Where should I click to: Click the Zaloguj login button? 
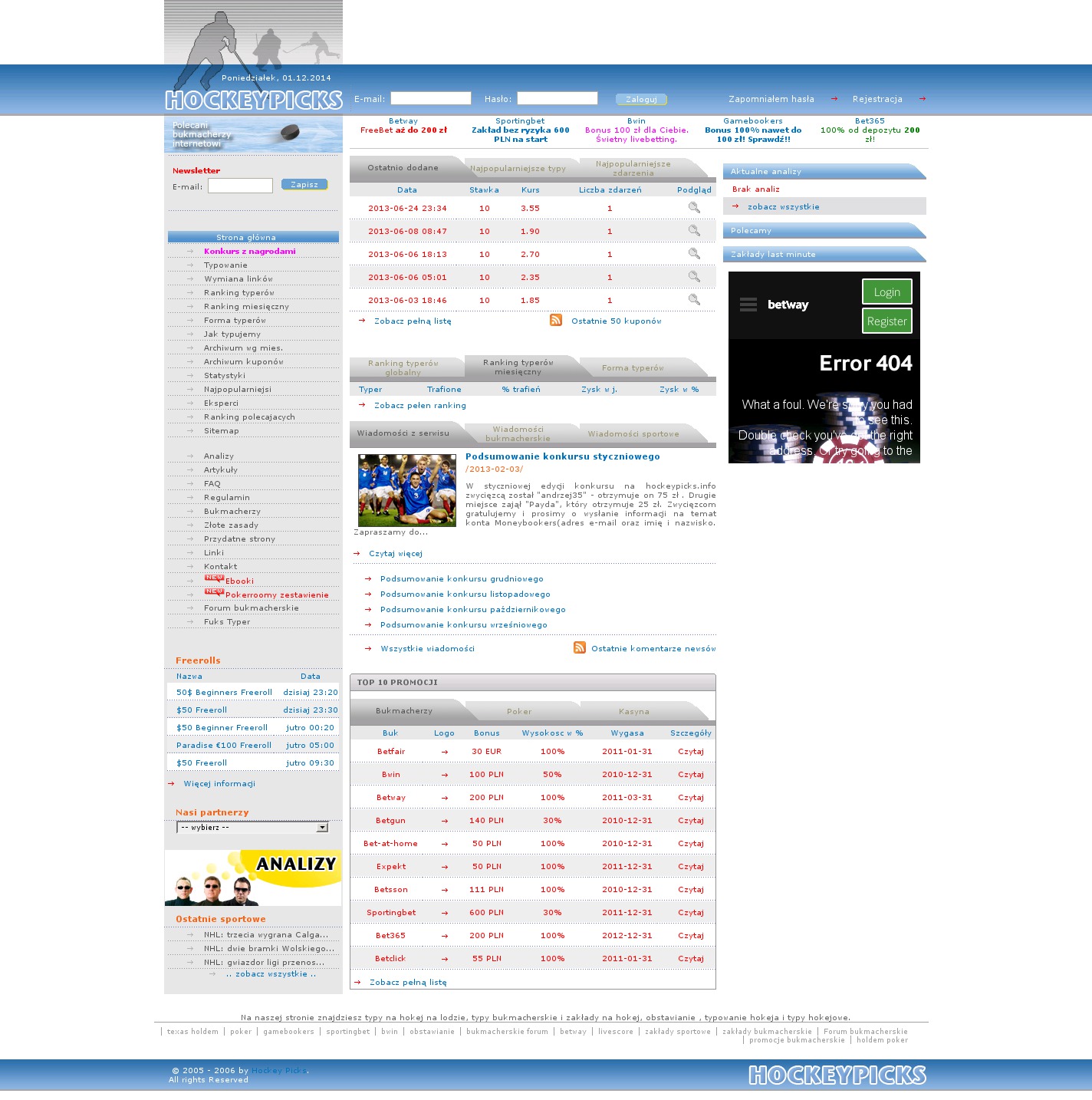pyautogui.click(x=641, y=99)
